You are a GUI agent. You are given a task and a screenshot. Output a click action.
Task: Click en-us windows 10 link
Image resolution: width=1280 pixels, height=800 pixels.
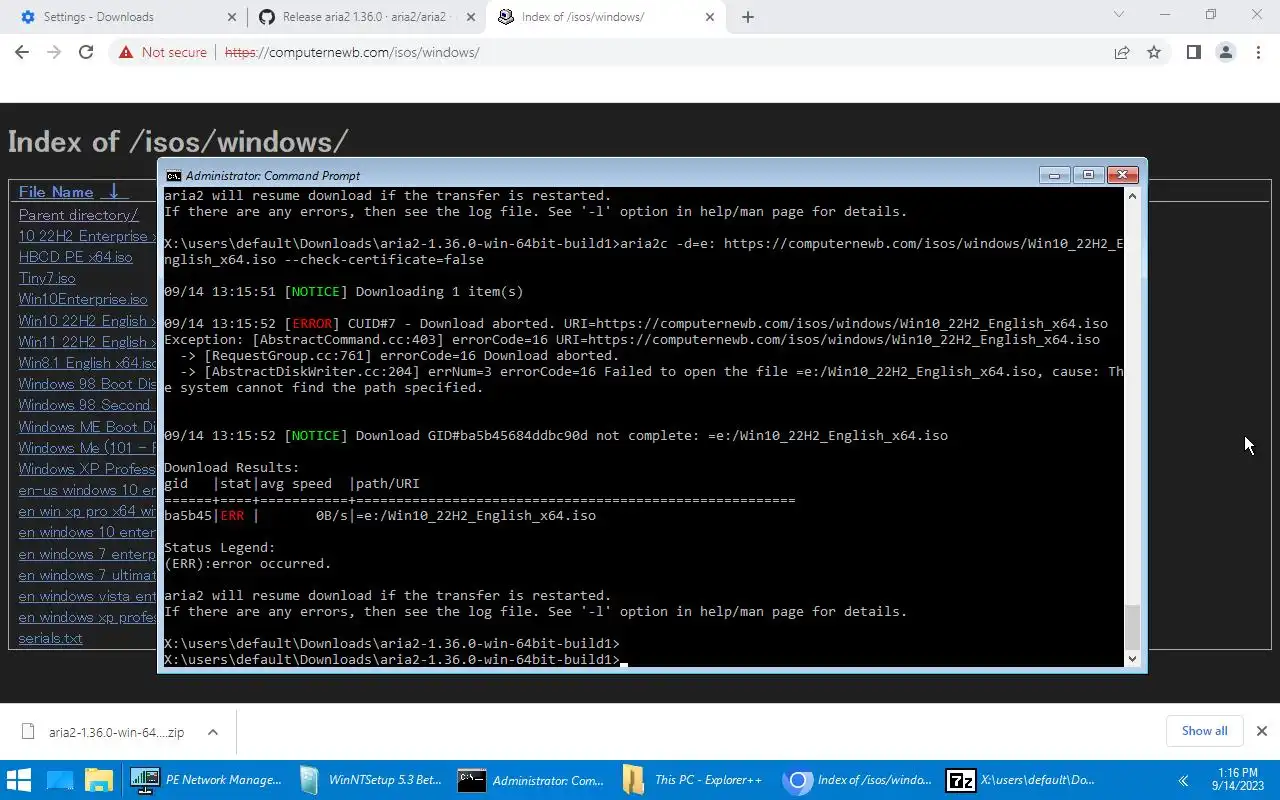point(88,490)
